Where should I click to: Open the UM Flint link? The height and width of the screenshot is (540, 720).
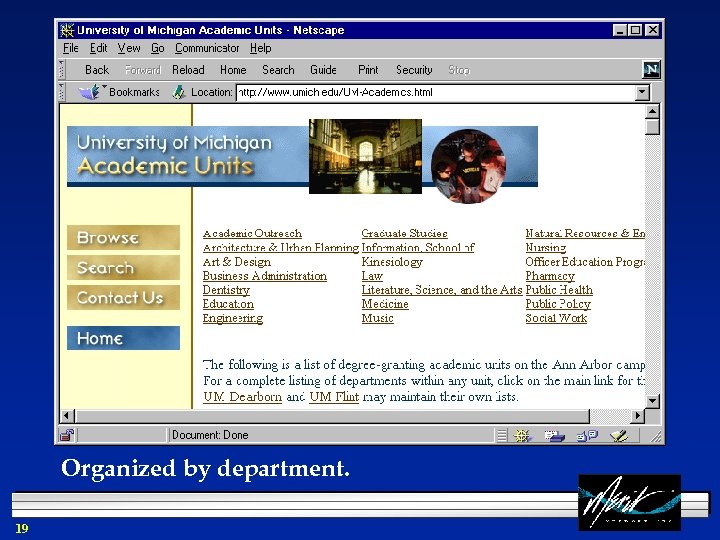[x=334, y=397]
